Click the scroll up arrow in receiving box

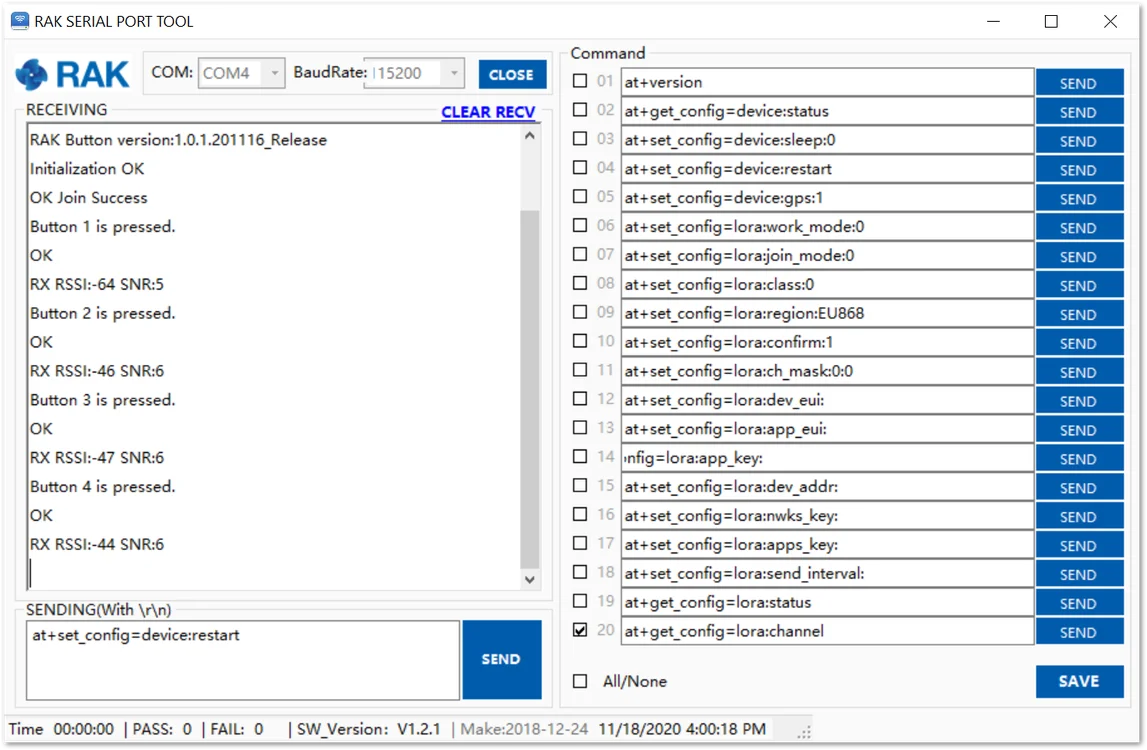[530, 136]
